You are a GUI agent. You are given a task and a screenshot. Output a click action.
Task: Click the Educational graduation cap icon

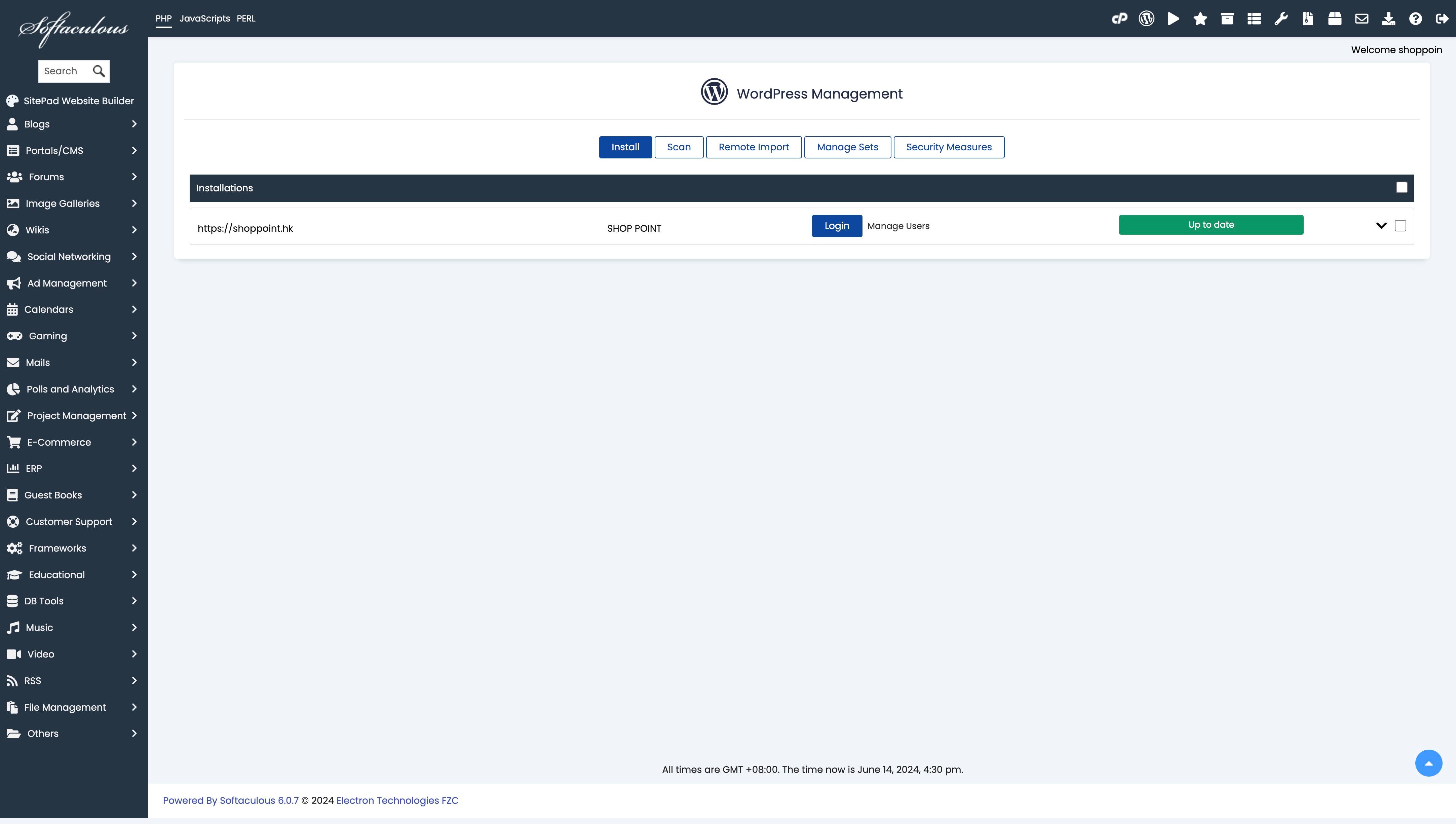coord(14,574)
